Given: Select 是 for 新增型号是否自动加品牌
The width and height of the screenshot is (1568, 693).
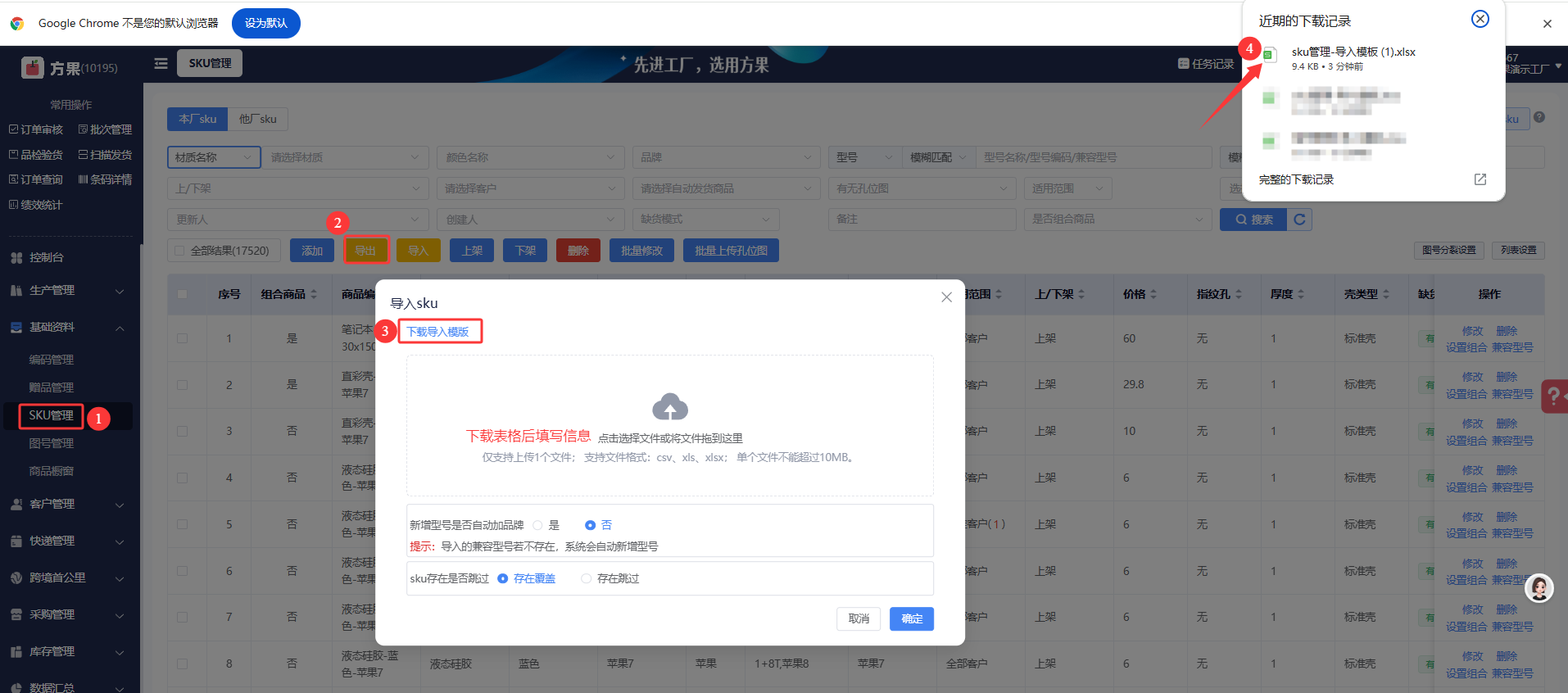Looking at the screenshot, I should pyautogui.click(x=538, y=525).
